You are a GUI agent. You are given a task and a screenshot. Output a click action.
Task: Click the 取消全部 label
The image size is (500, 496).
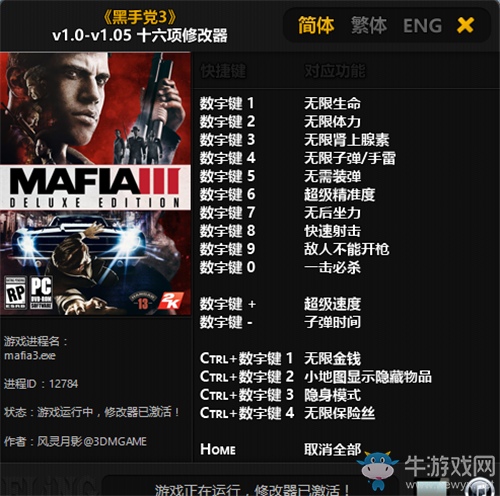332,449
